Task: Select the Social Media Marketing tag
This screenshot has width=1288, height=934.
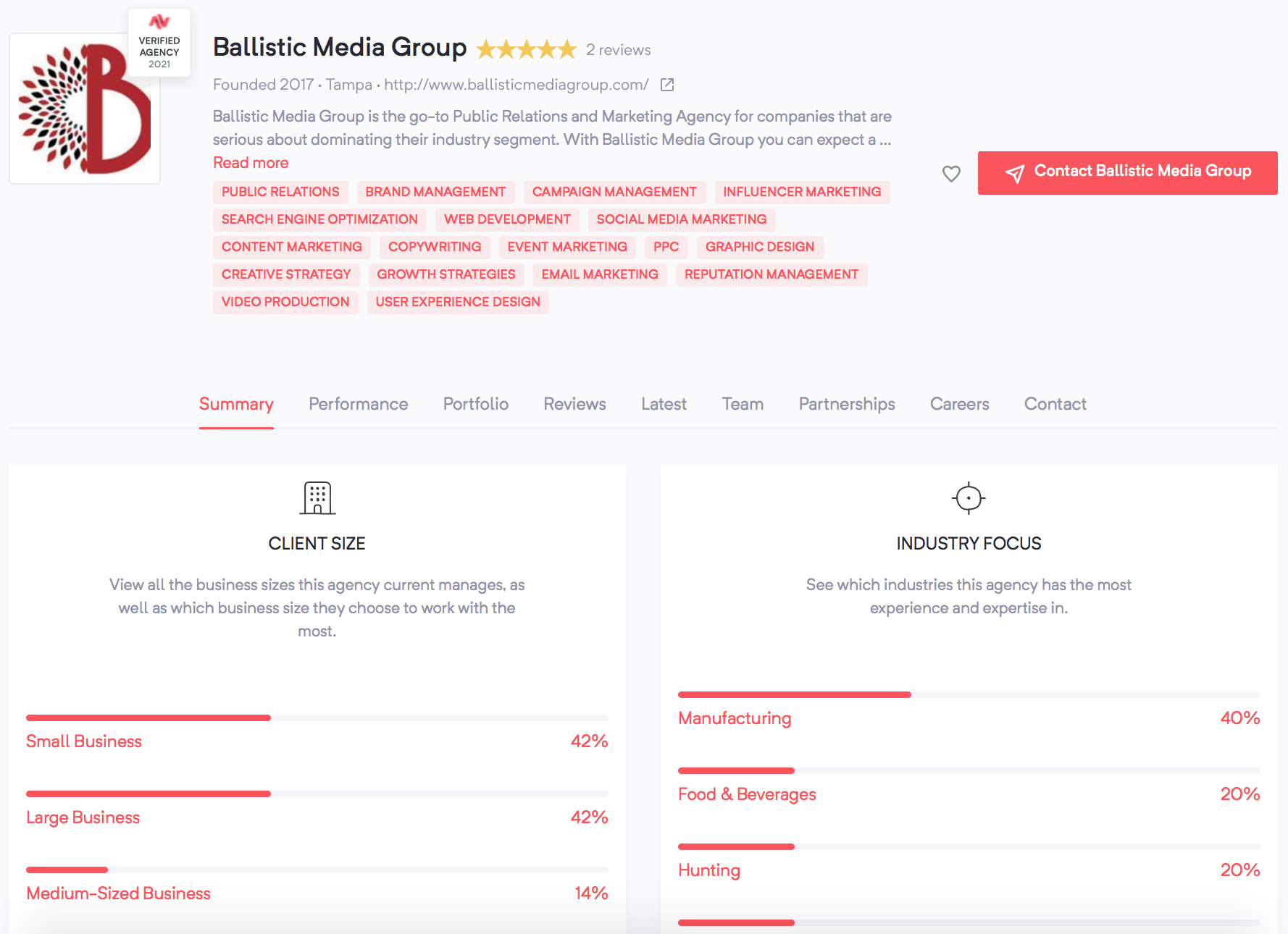Action: (682, 219)
